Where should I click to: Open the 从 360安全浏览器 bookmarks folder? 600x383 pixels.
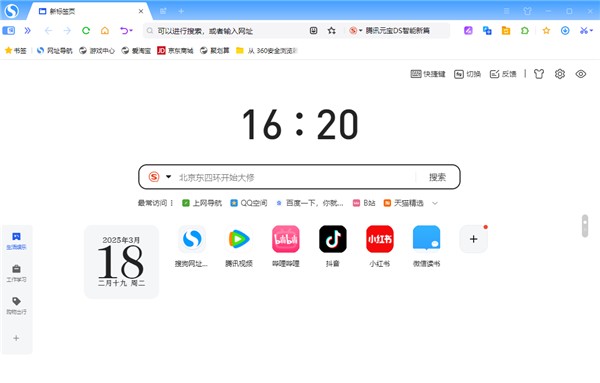point(267,51)
